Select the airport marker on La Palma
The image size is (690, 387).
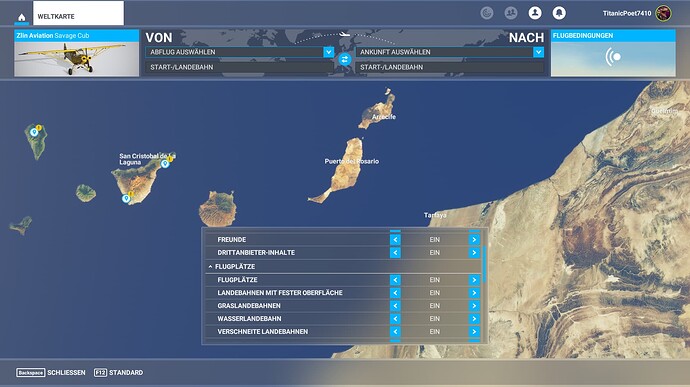[34, 132]
